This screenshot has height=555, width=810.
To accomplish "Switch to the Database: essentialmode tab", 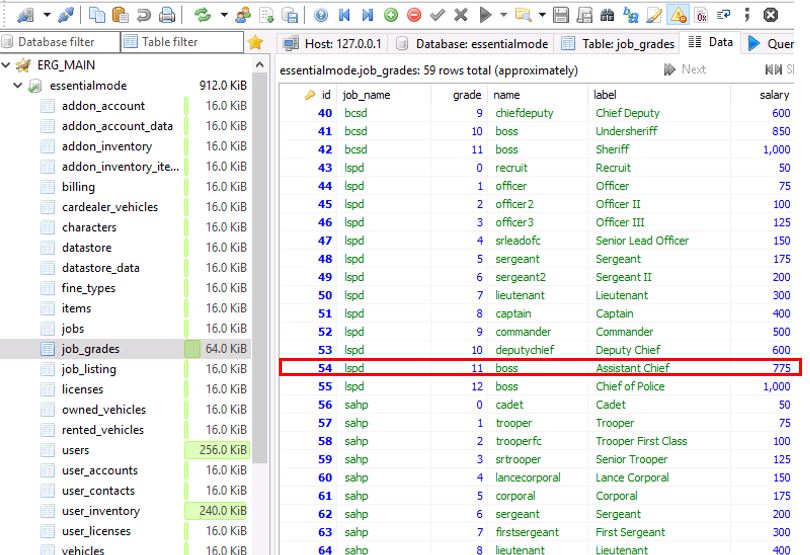I will (471, 43).
